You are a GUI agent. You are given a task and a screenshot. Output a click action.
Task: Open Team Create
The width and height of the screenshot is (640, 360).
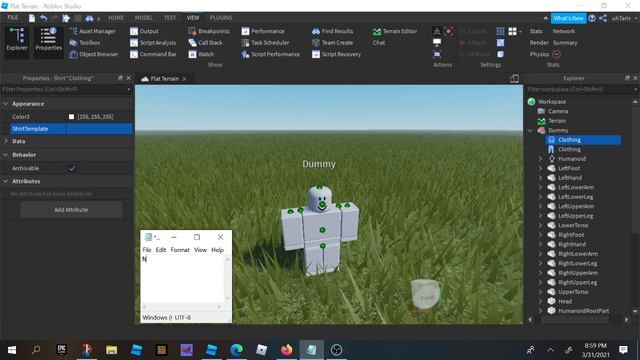click(x=333, y=42)
